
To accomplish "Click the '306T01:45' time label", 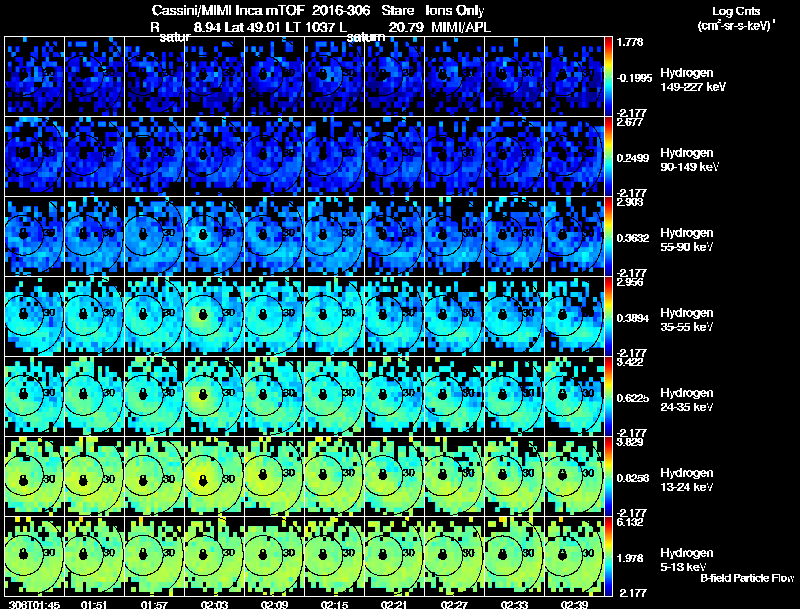I will (34, 605).
